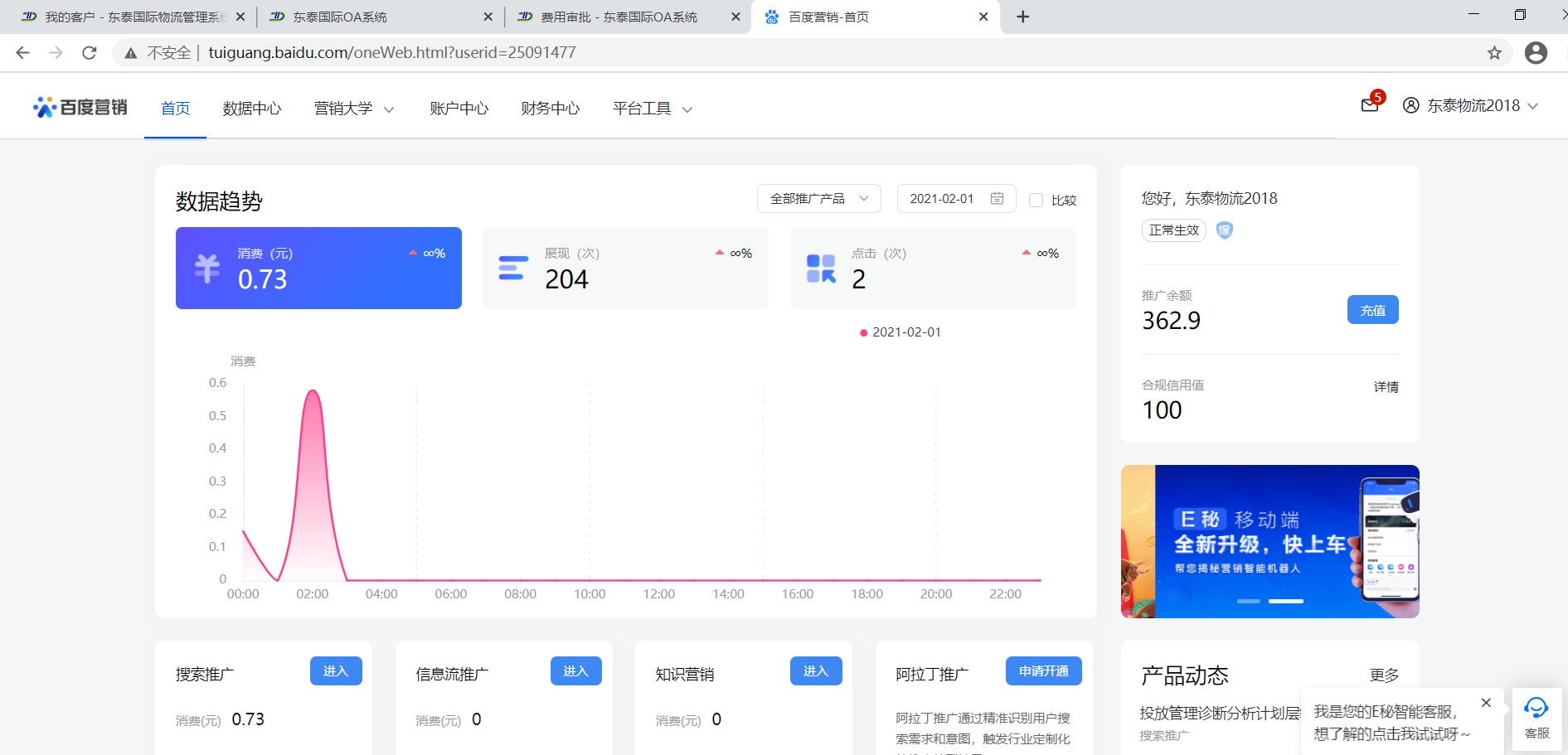Open the 客服 customer service headset icon
1568x755 pixels.
pyautogui.click(x=1536, y=709)
